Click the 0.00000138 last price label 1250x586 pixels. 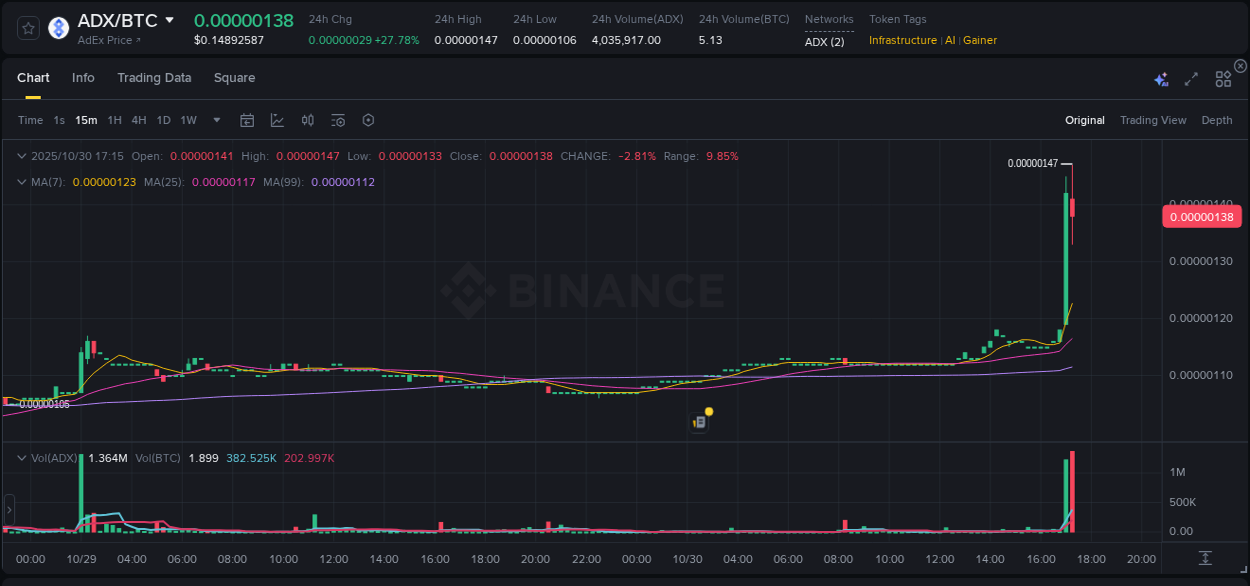(x=1202, y=216)
